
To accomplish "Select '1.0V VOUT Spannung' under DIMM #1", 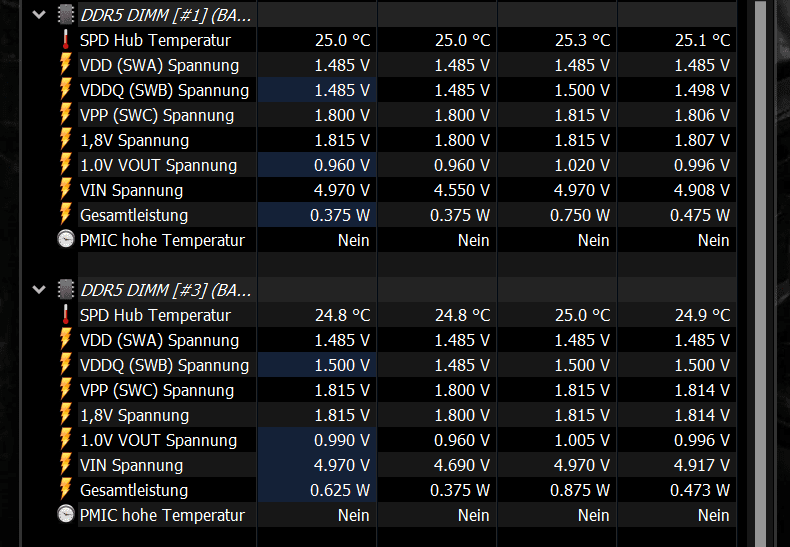I will point(158,165).
